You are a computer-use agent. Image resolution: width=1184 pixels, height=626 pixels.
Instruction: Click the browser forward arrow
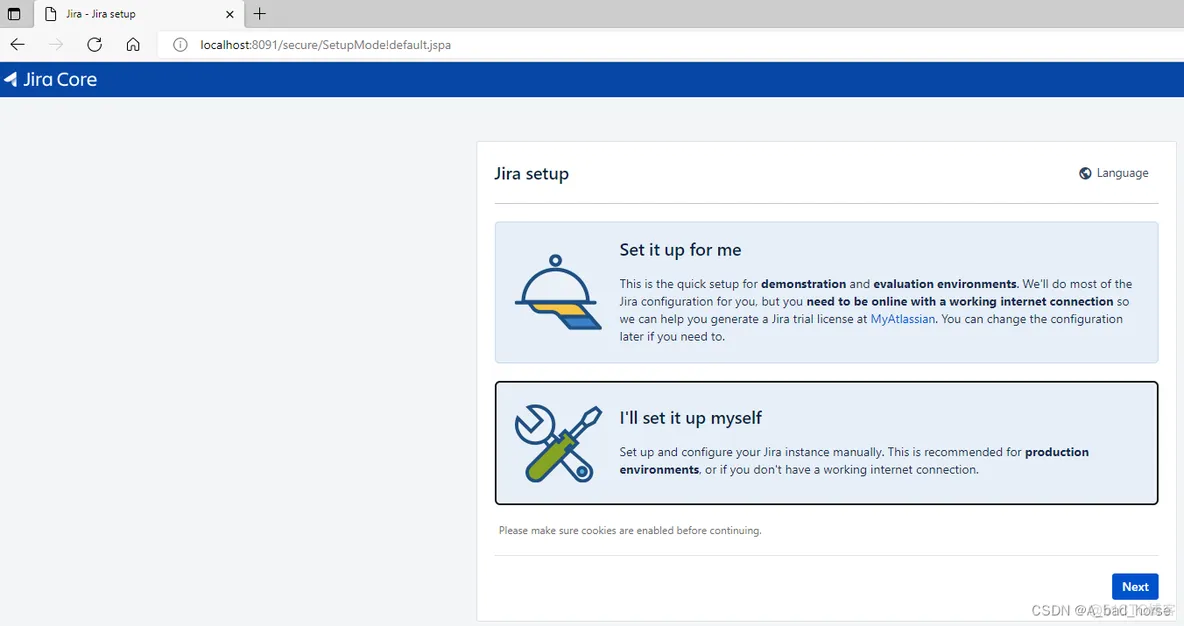[x=56, y=45]
